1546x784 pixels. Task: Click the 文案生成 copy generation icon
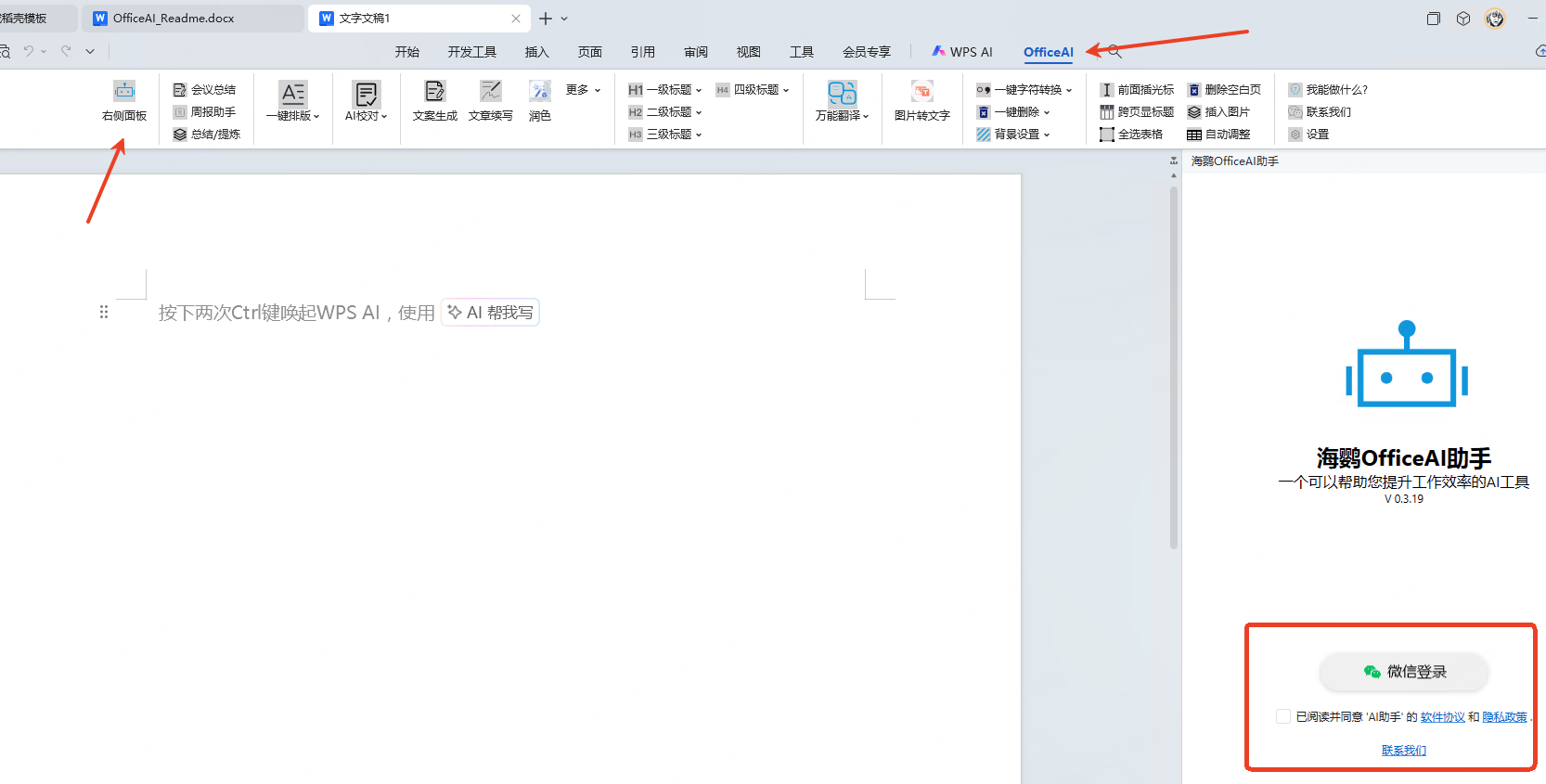[435, 101]
